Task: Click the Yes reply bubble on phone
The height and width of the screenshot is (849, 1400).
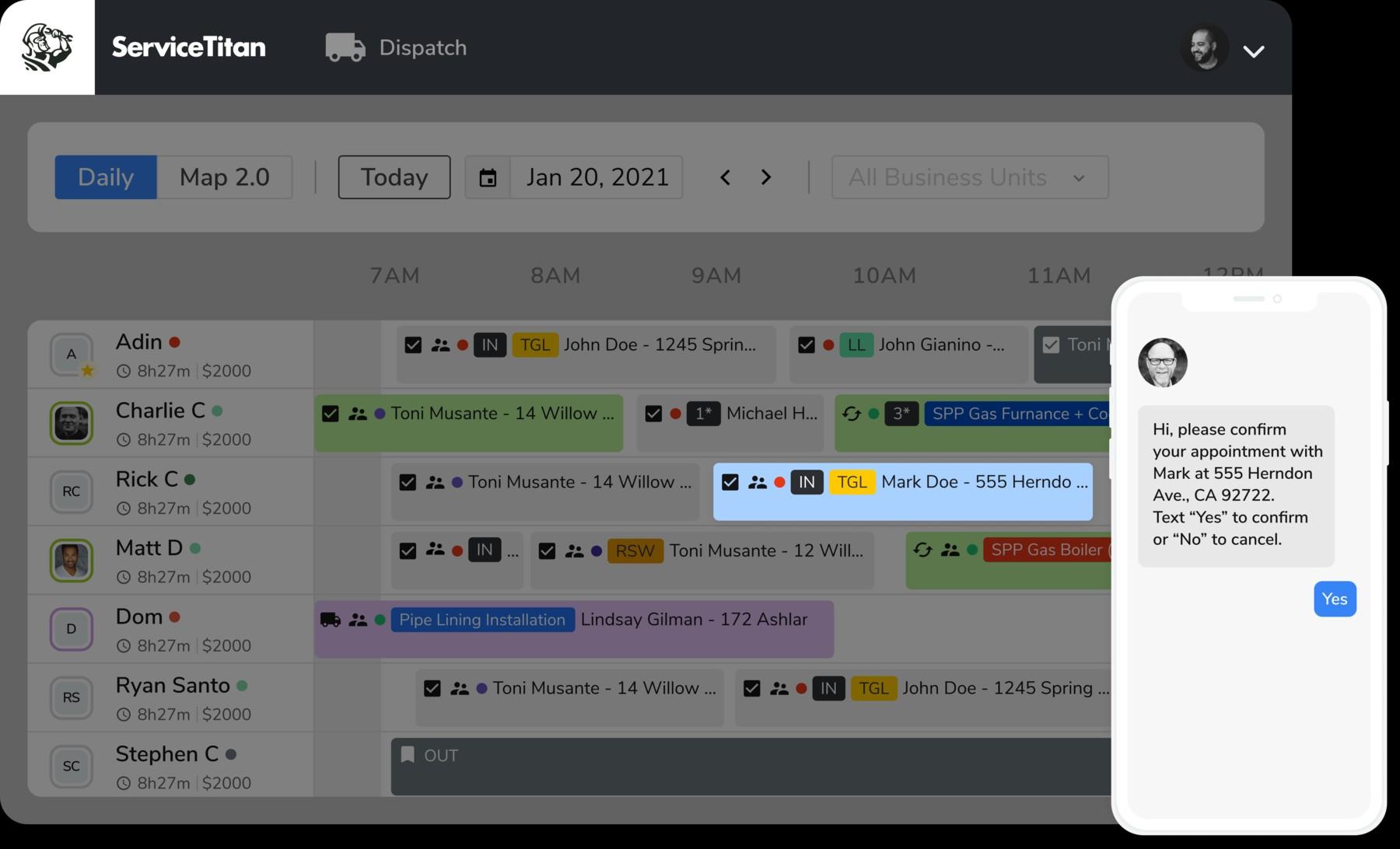Action: tap(1335, 599)
